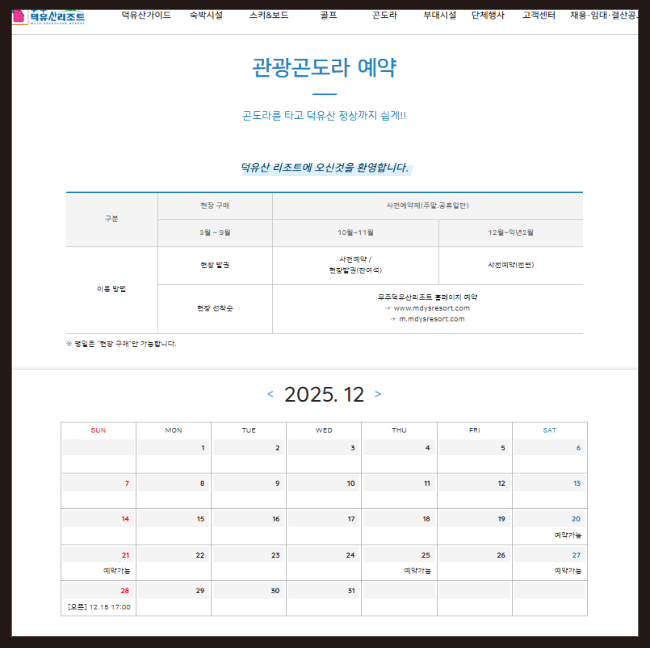Click the 현장 선착순 cell
The image size is (650, 648).
point(215,308)
